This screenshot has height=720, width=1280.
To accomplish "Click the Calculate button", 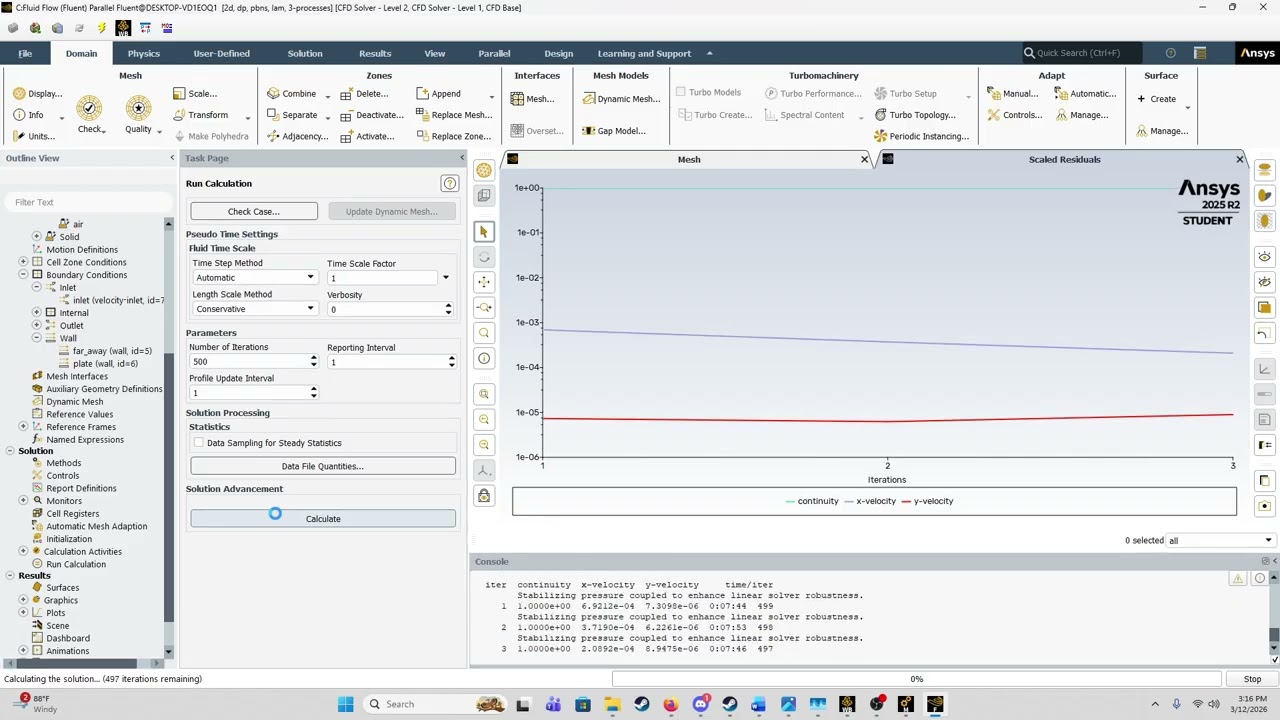I will (x=323, y=519).
